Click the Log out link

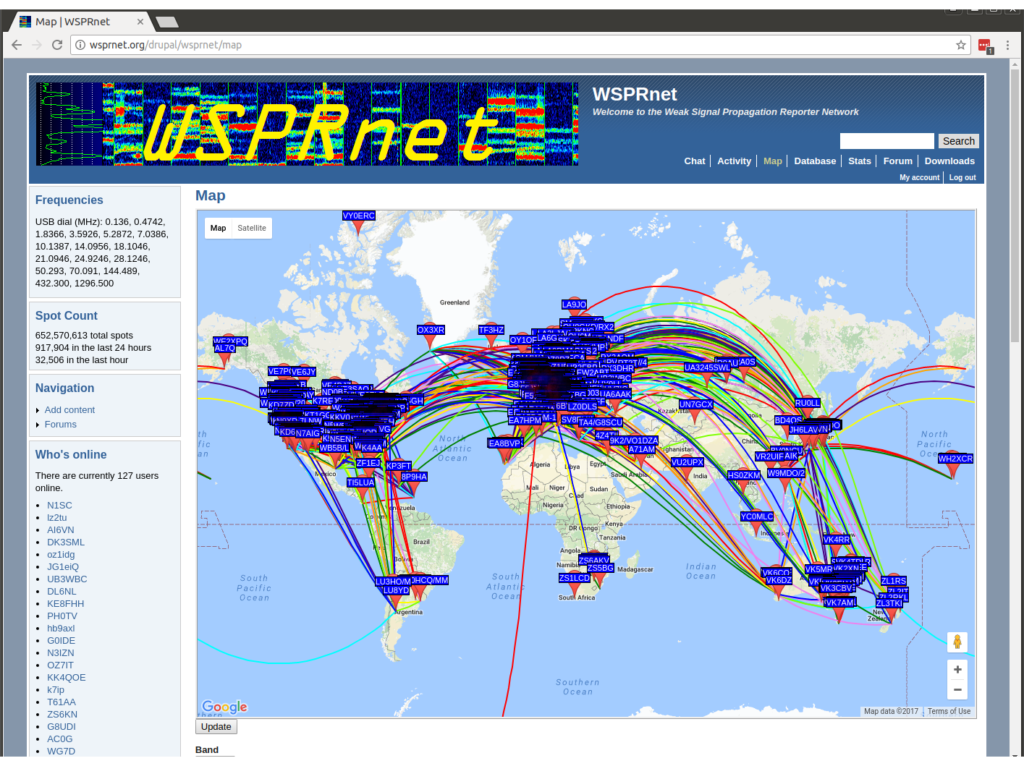[x=962, y=178]
